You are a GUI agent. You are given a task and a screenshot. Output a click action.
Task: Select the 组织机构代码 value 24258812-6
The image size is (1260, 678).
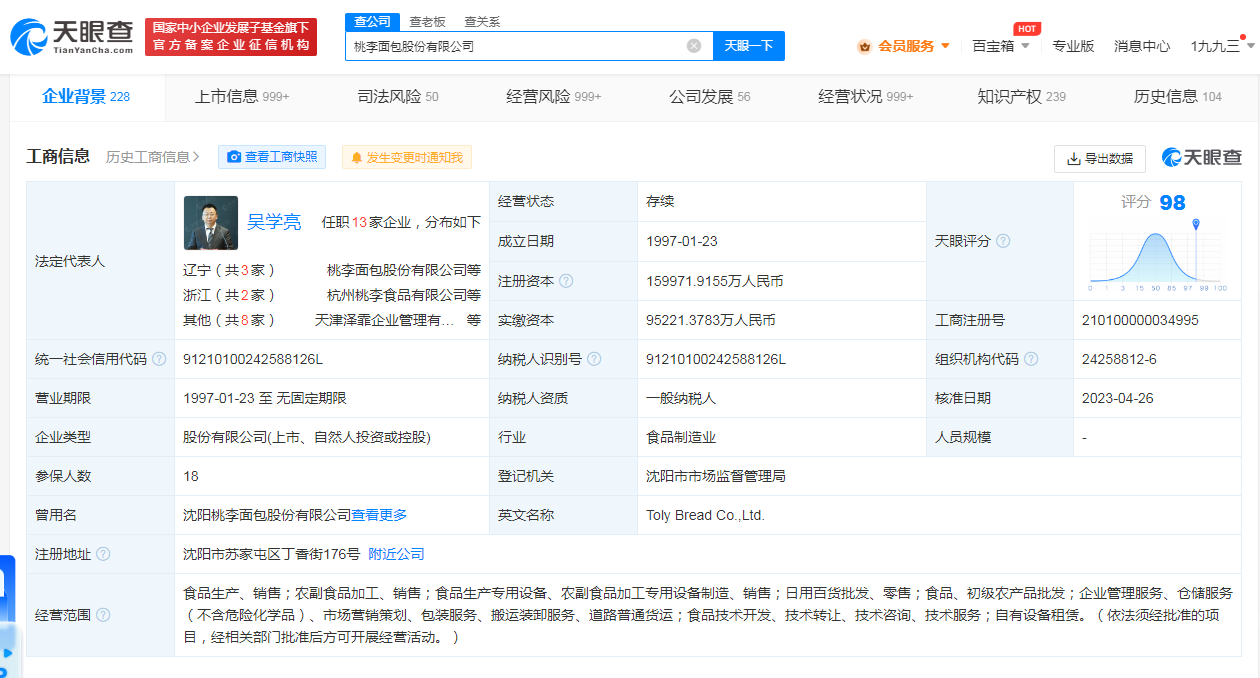(1119, 359)
